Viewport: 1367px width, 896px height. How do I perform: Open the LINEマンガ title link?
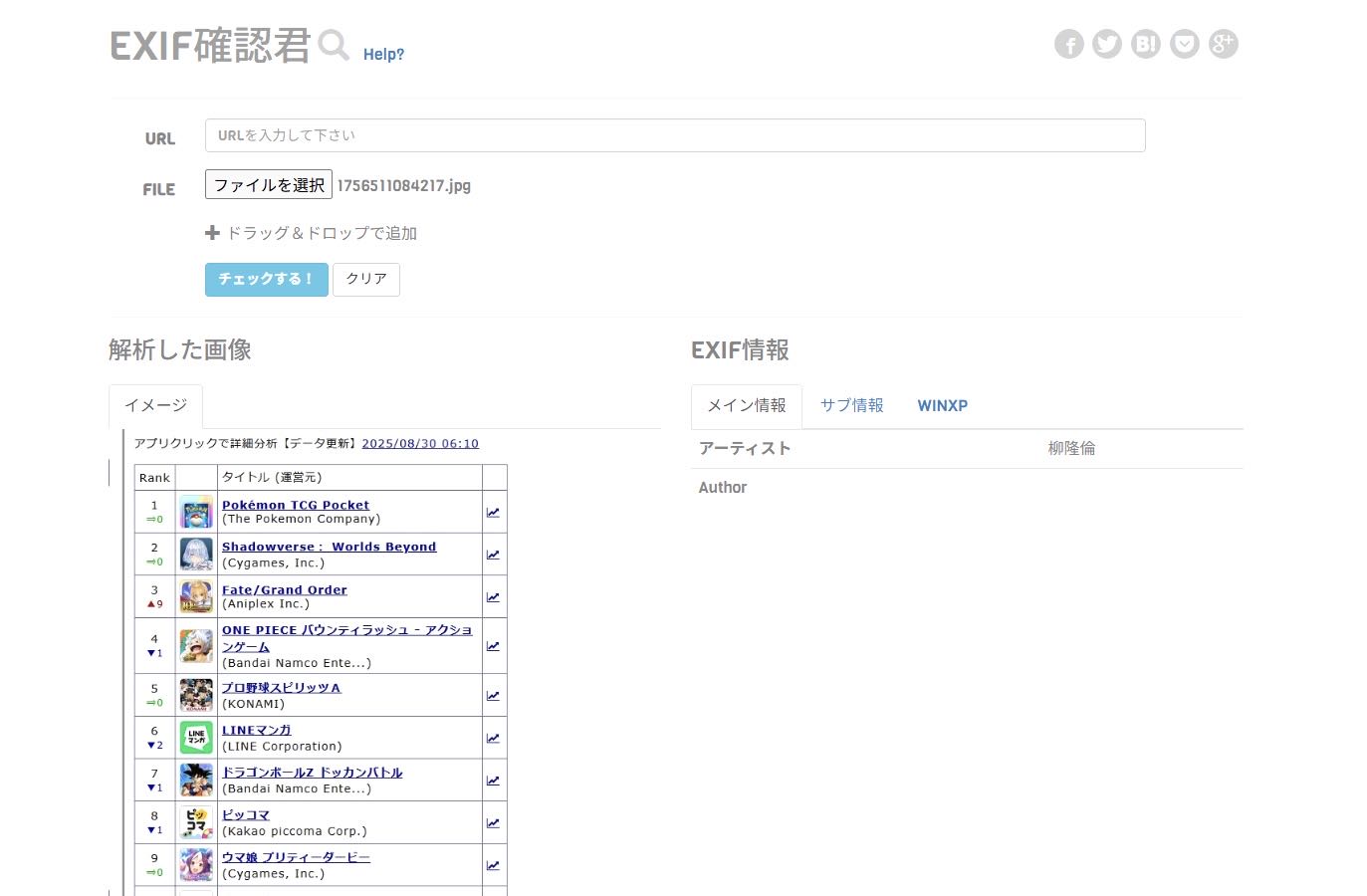tap(257, 731)
